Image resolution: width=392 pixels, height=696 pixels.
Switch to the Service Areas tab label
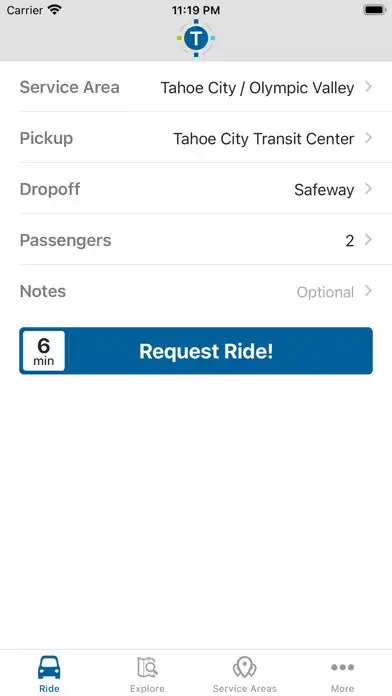click(x=245, y=688)
